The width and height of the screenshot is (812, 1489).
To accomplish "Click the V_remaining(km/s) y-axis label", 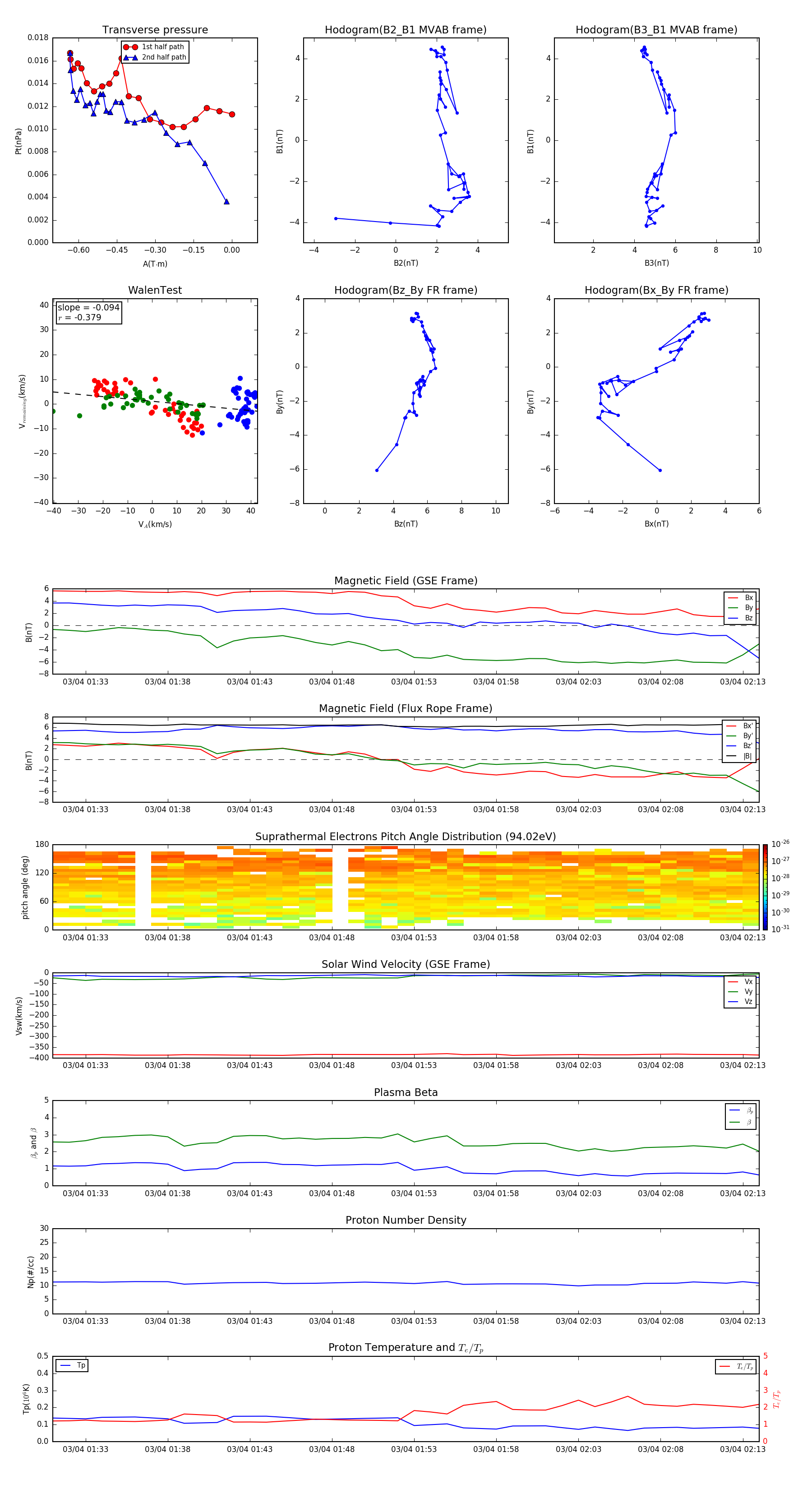I will pyautogui.click(x=22, y=402).
